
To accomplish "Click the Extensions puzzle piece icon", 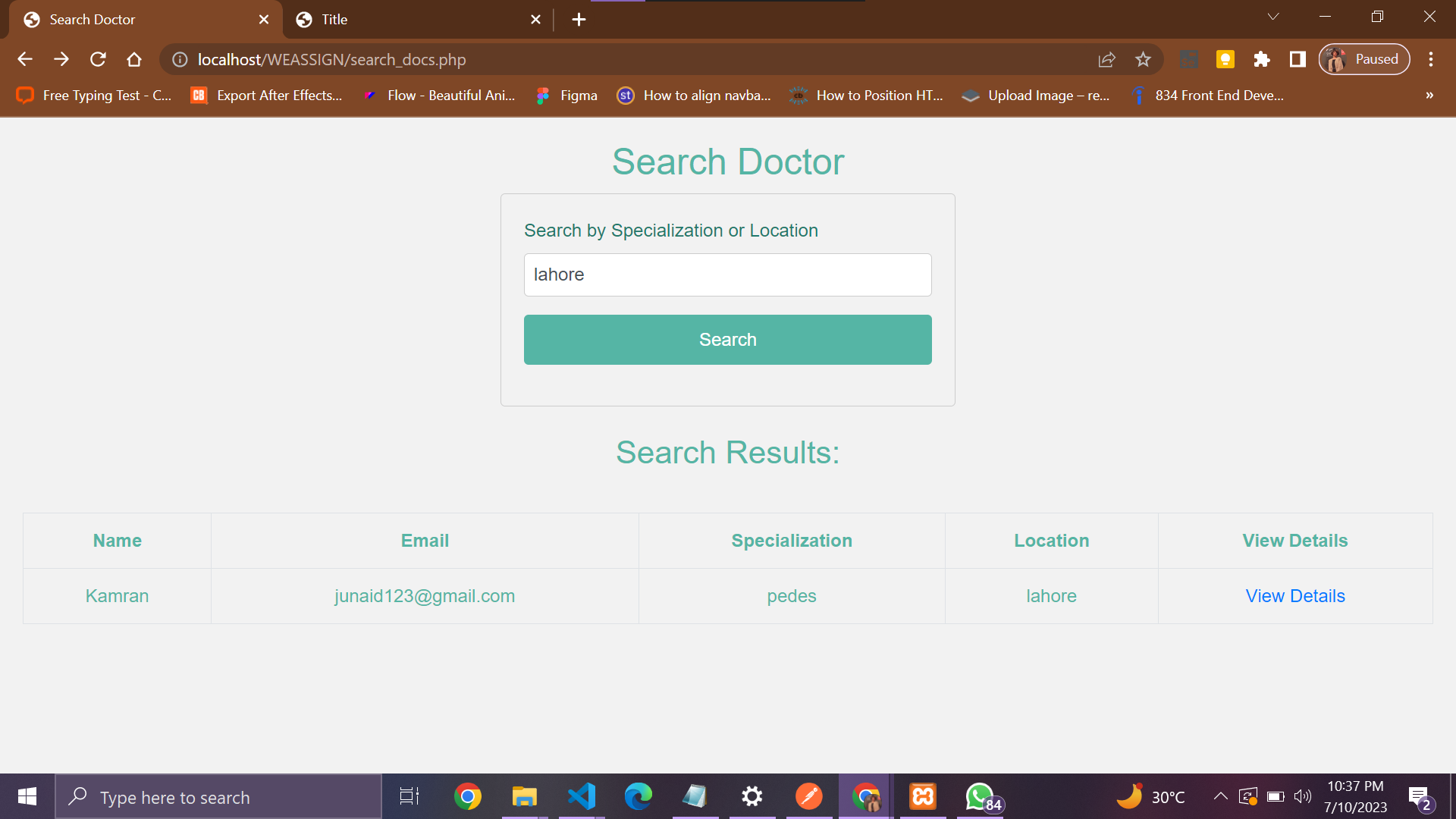I will [1262, 59].
